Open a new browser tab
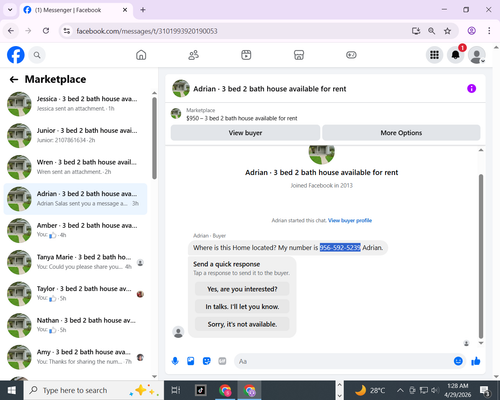 [143, 10]
